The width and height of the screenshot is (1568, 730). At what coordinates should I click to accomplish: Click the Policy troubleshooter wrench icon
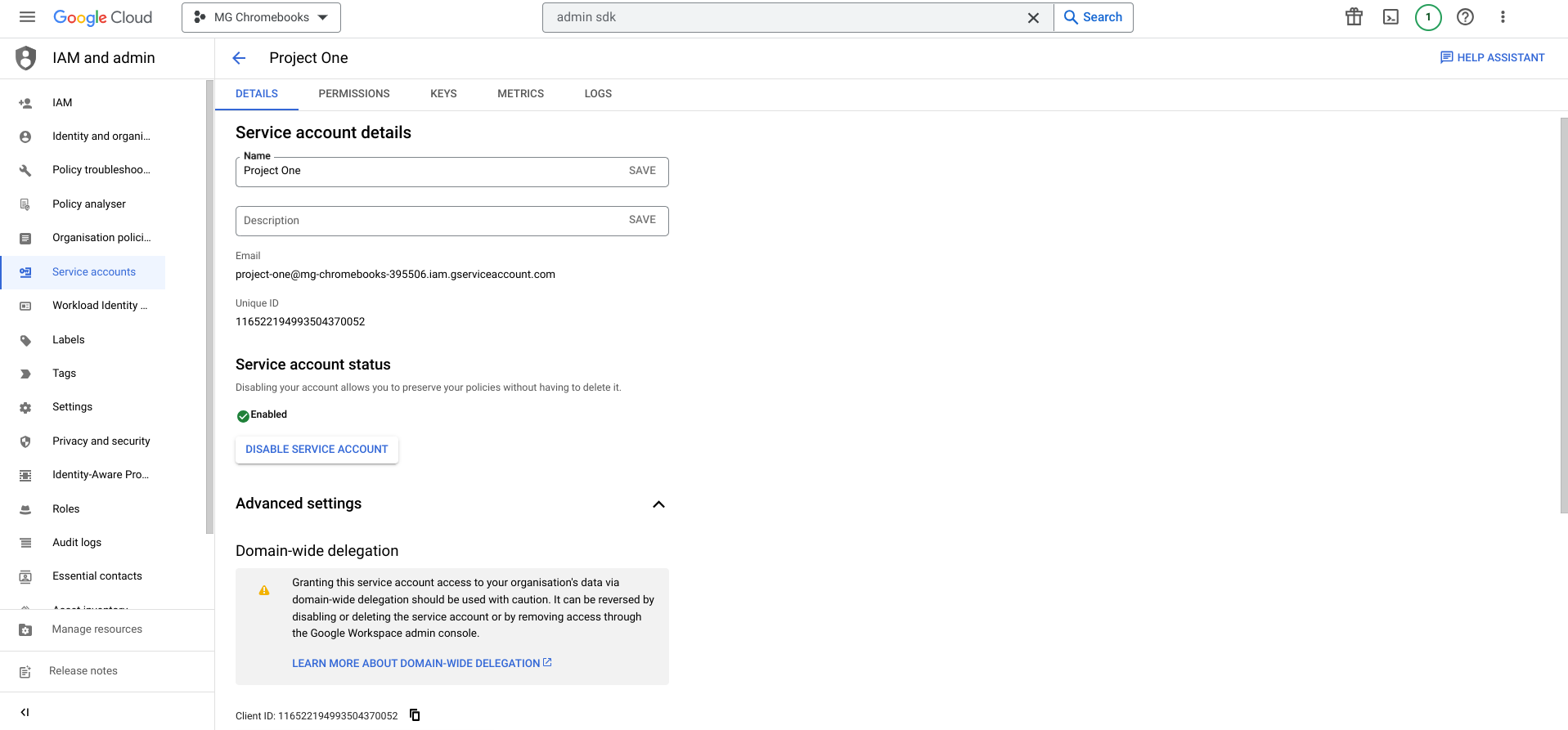coord(25,171)
